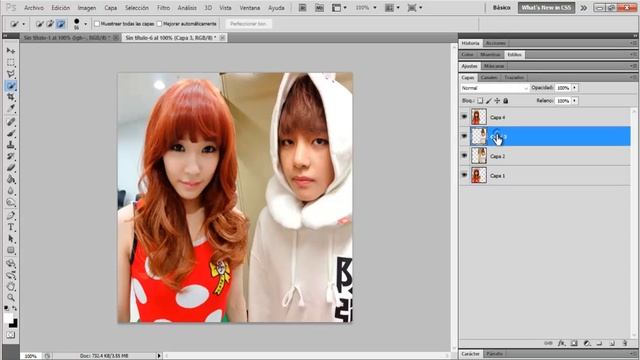Select the Pen tool
Viewport: 640px width, 360px height.
click(11, 216)
